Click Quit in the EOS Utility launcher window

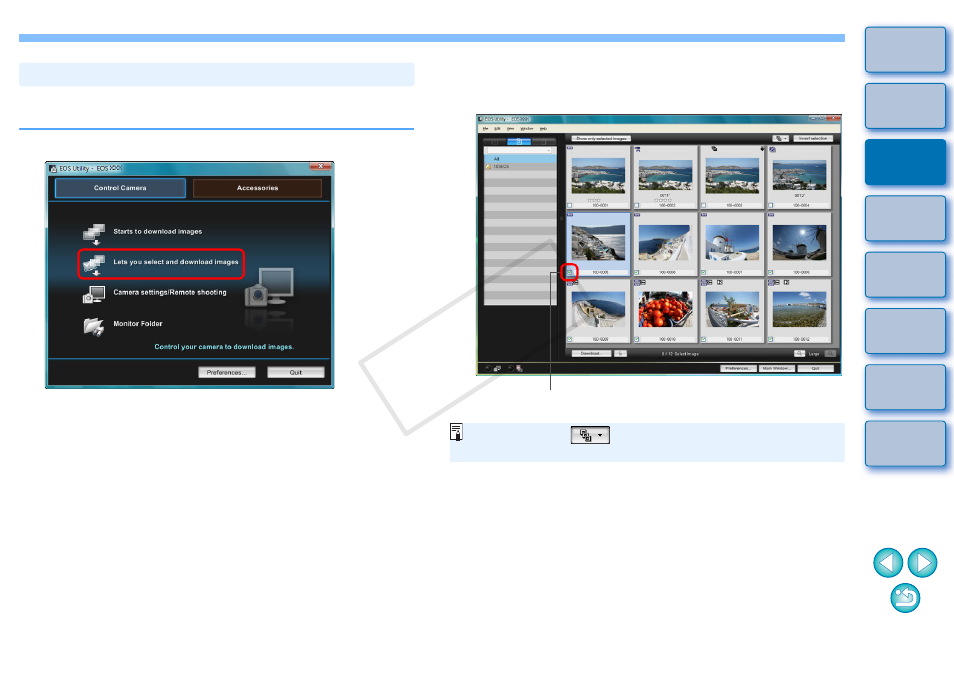[296, 372]
